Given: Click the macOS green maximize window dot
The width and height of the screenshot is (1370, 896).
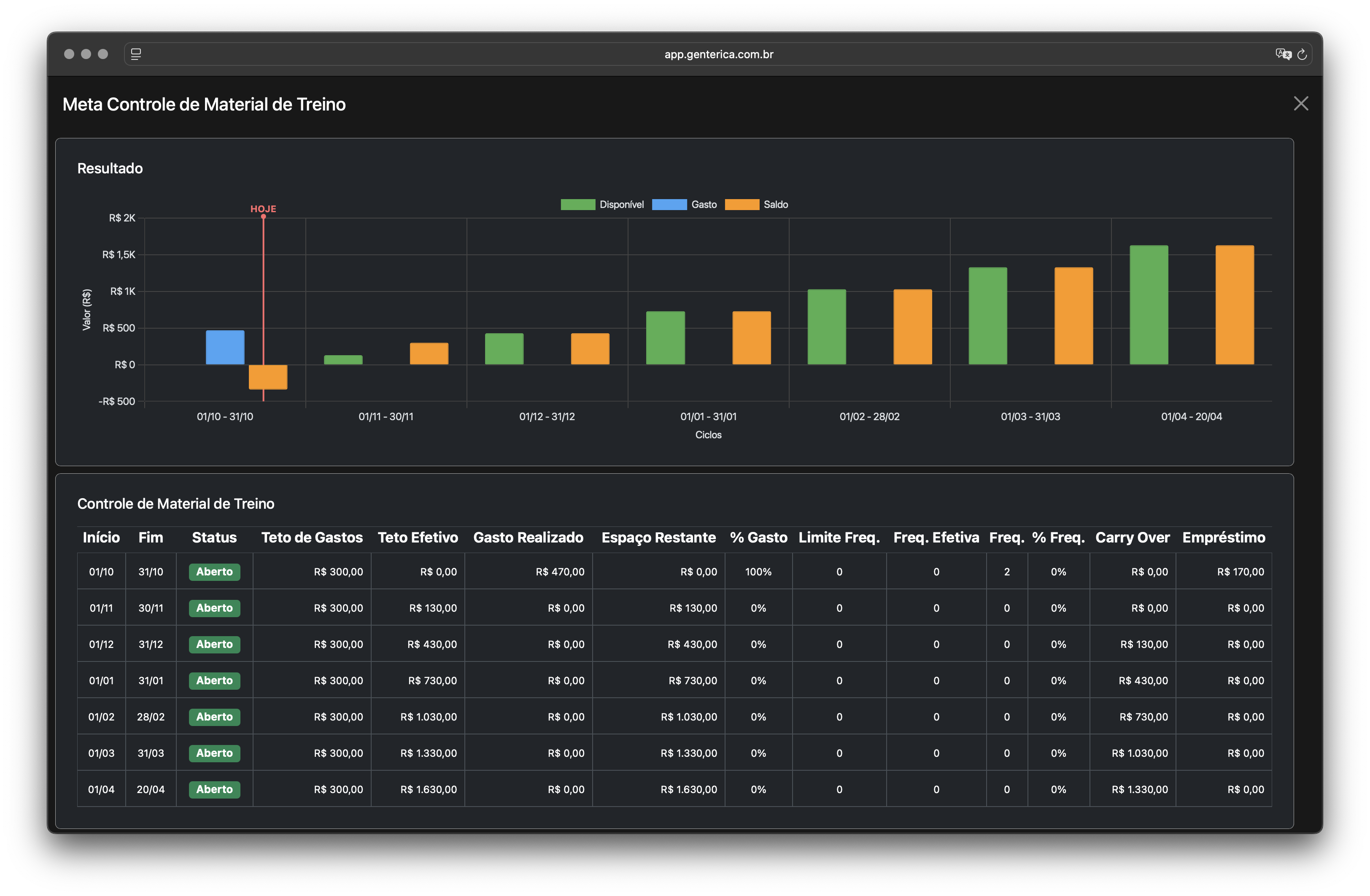Looking at the screenshot, I should [103, 54].
